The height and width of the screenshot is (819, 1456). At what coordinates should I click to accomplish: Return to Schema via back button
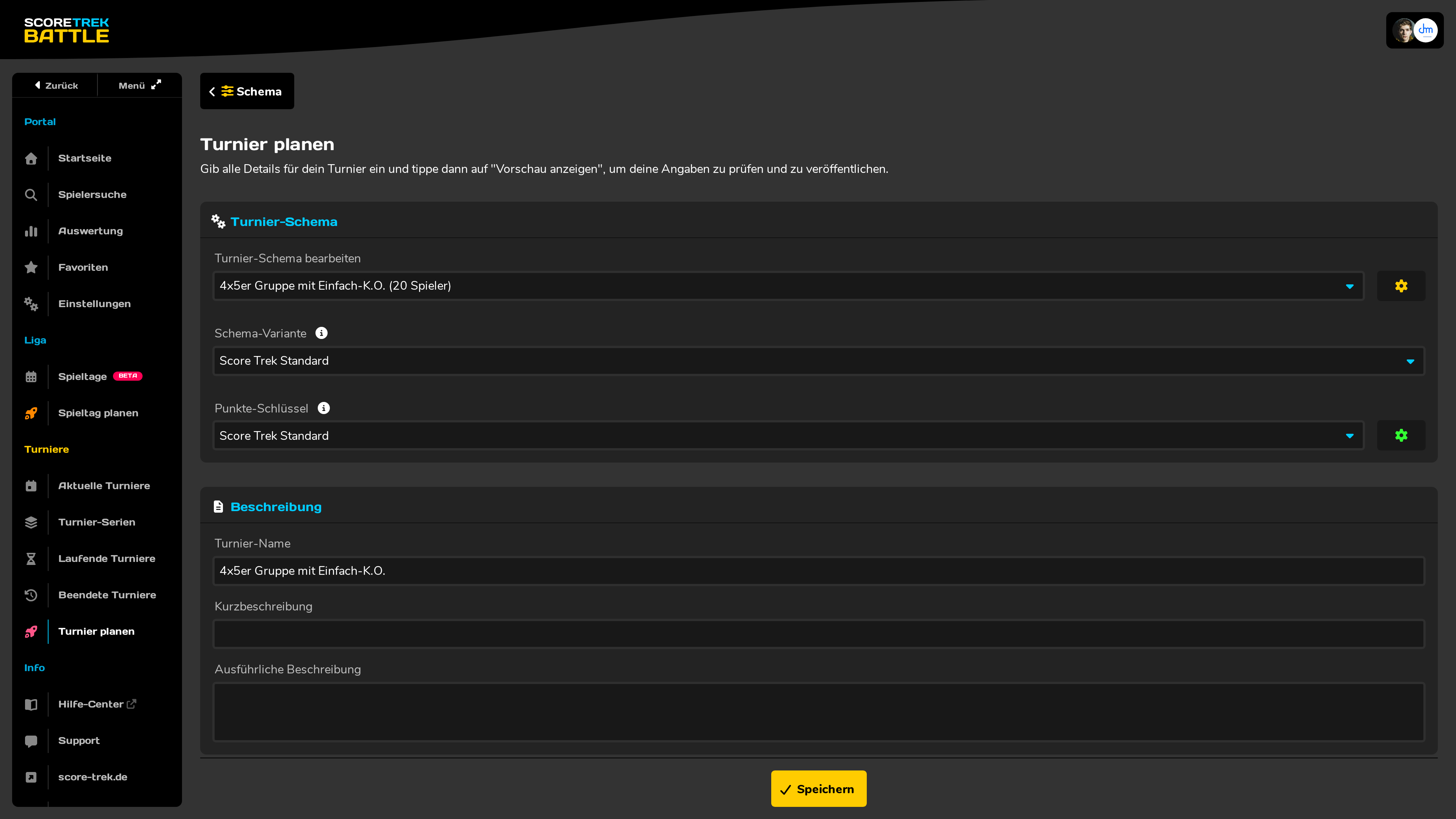coord(247,91)
